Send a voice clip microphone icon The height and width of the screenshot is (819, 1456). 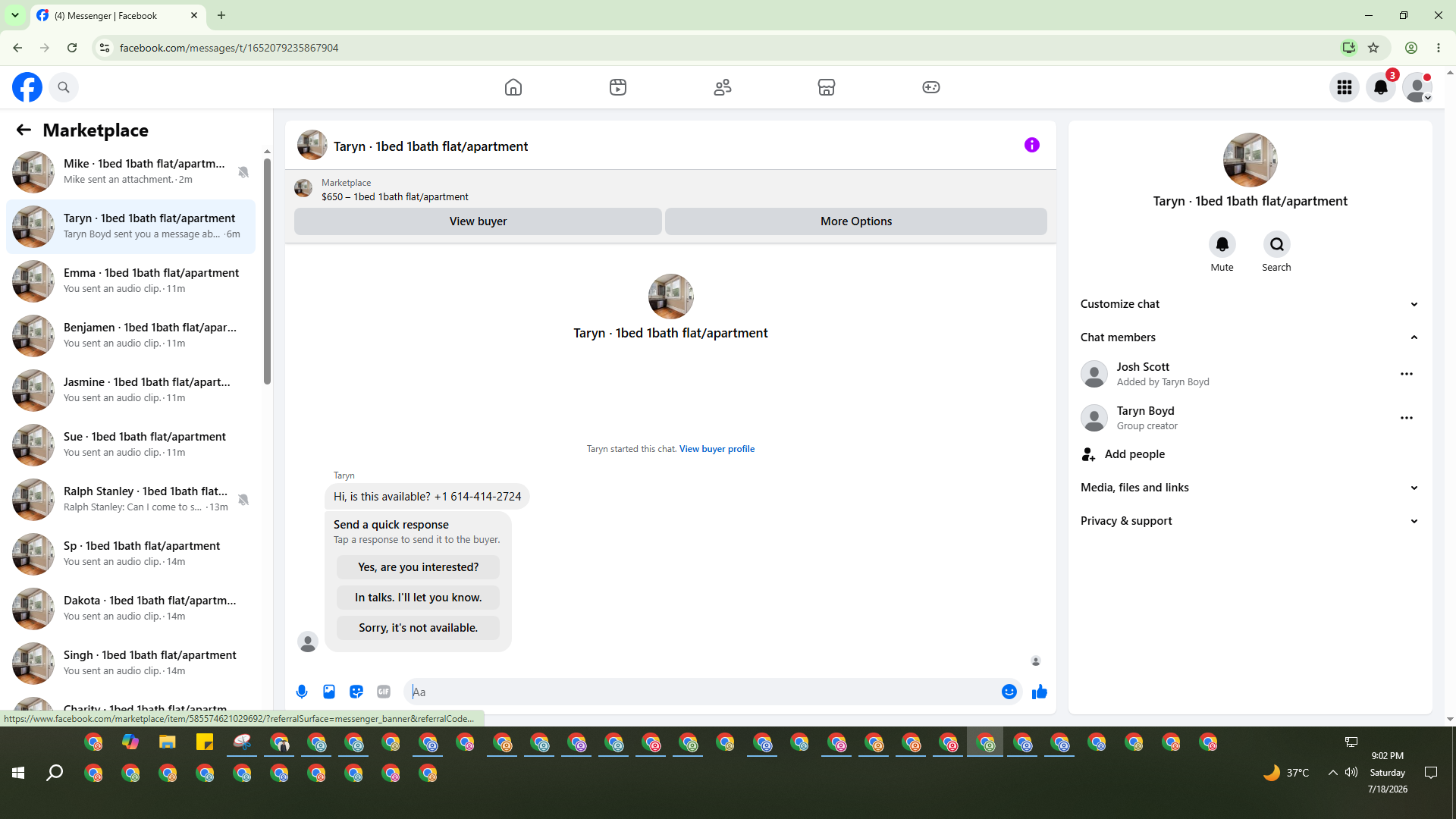pos(302,692)
